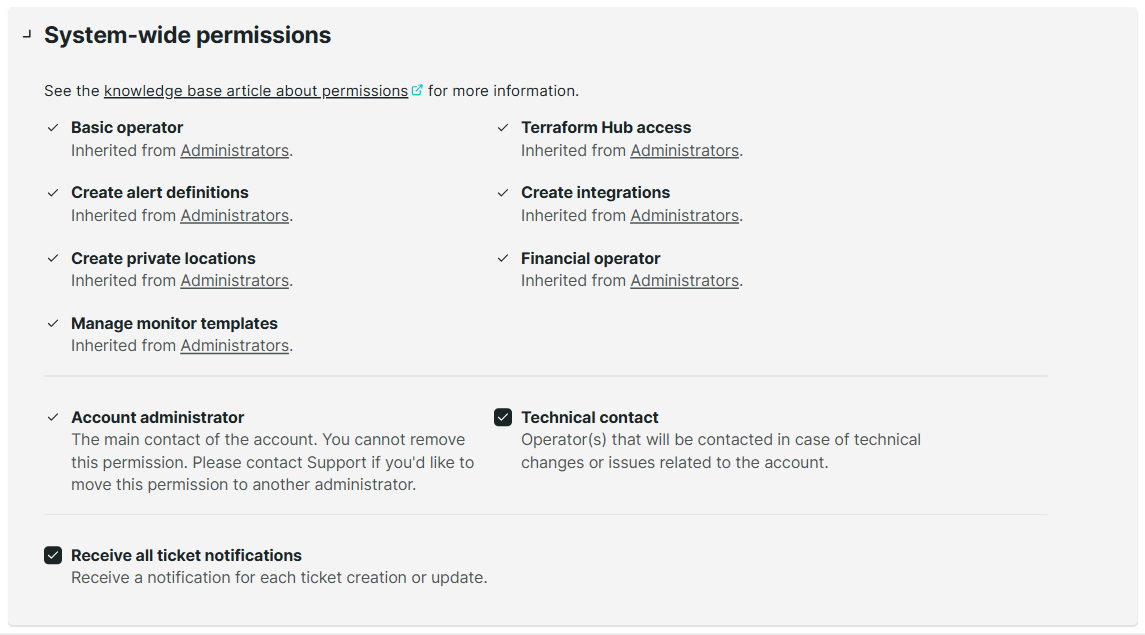Open Administrators link under Basic operator
This screenshot has width=1145, height=635.
(x=234, y=150)
